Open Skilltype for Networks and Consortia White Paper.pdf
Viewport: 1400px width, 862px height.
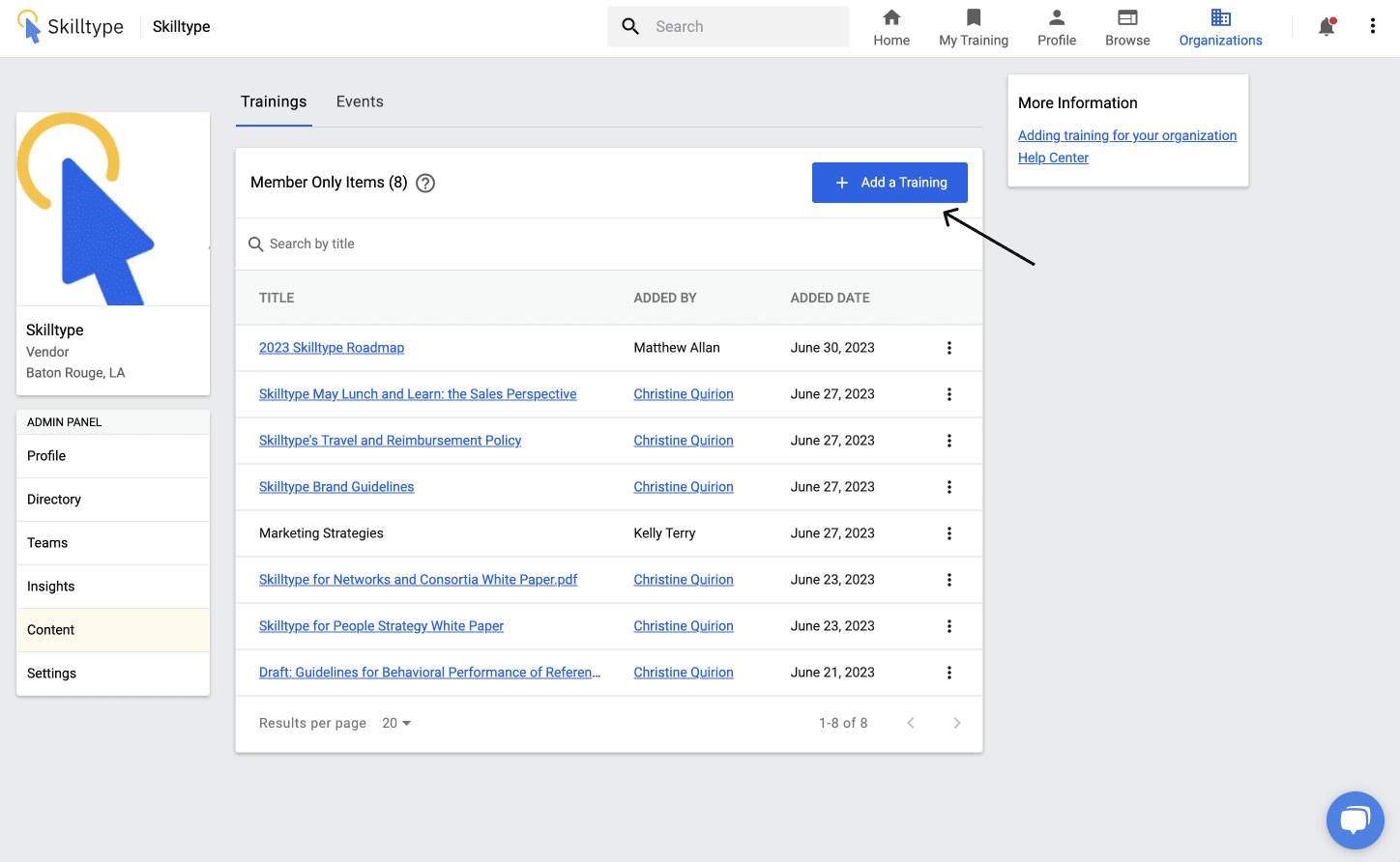[x=418, y=580]
